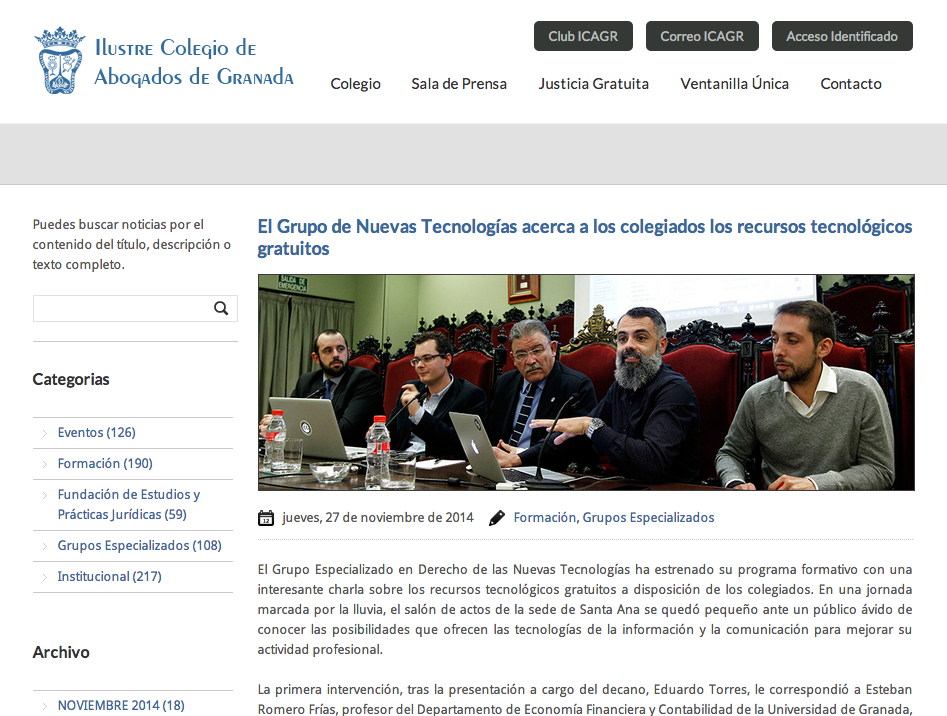Image resolution: width=947 pixels, height=716 pixels.
Task: Click the article photo of the panel
Action: [x=586, y=382]
